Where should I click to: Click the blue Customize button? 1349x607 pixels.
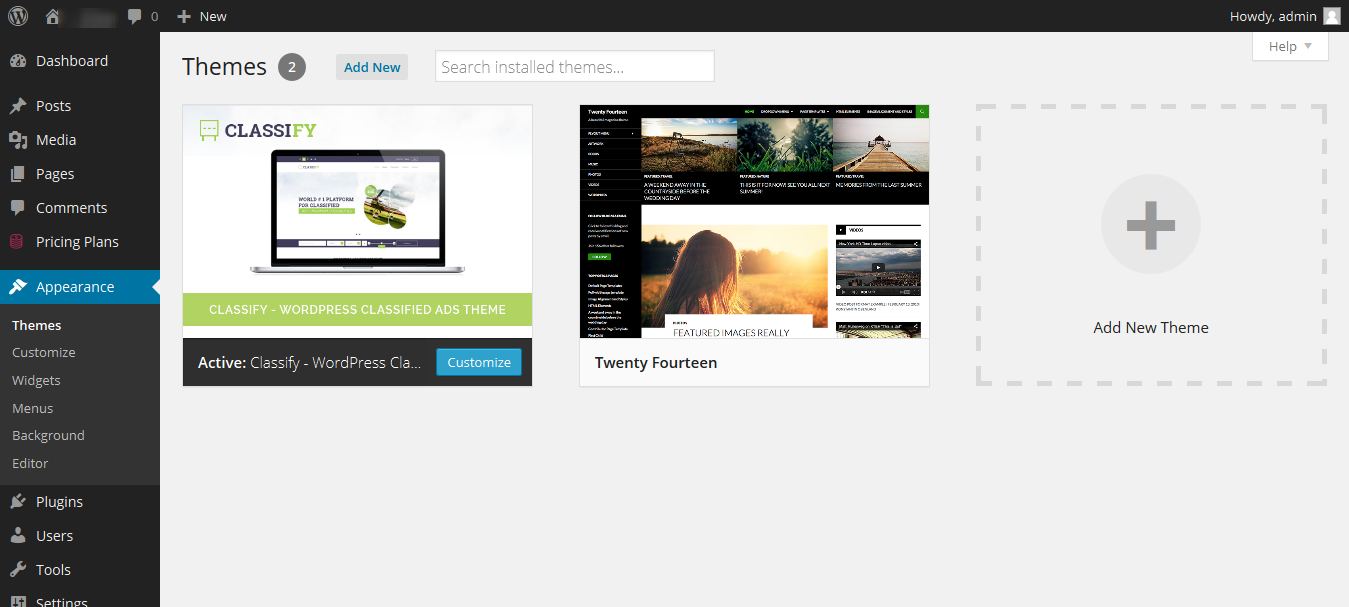(479, 362)
